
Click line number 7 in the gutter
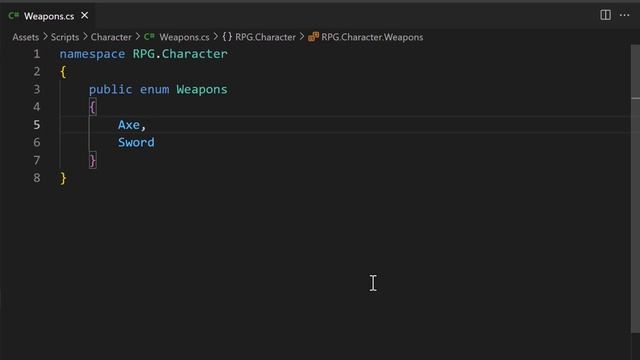tap(37, 160)
